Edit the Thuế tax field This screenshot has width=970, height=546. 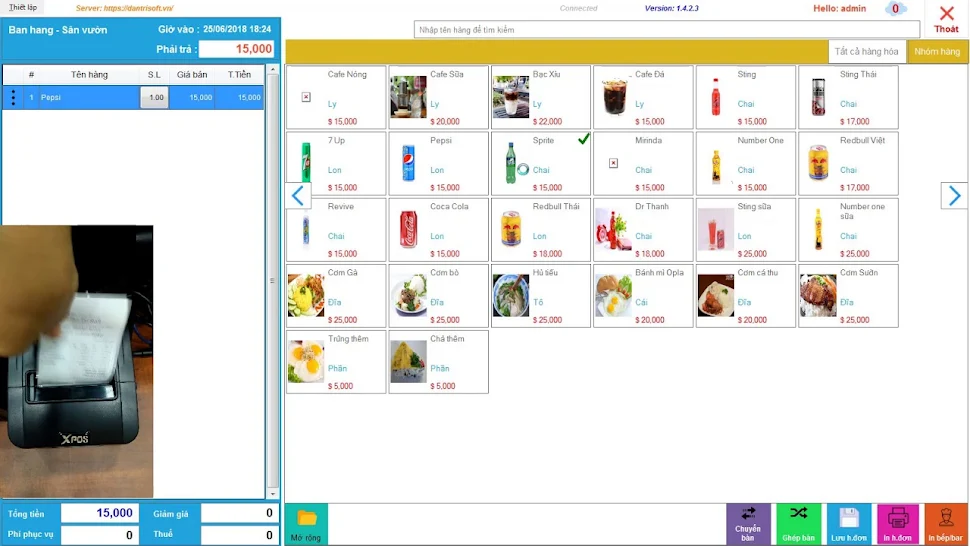(238, 534)
